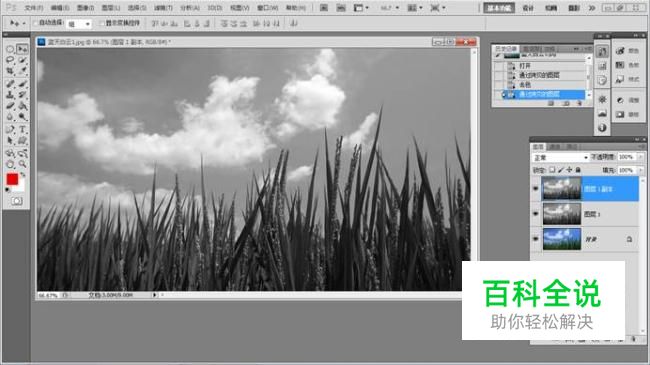Toggle lock transparent pixels in Layers panel
650x365 pixels.
click(x=552, y=170)
